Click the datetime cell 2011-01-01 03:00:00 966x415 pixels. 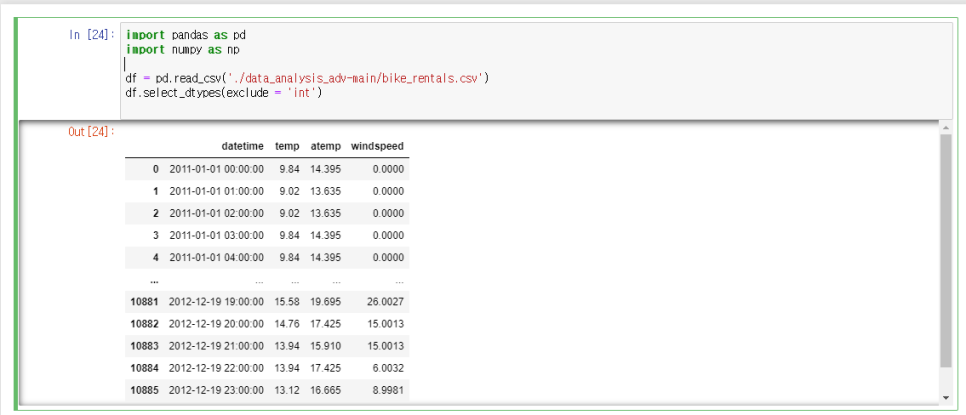(x=216, y=236)
